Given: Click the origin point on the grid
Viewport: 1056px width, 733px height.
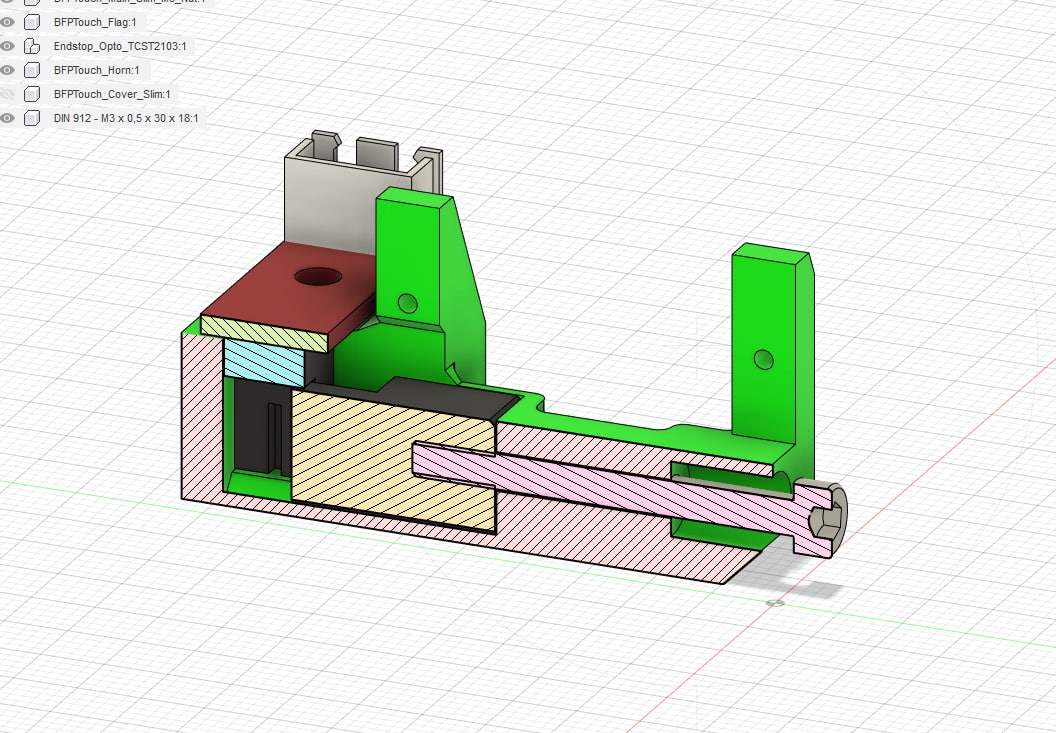Looking at the screenshot, I should click(x=775, y=602).
